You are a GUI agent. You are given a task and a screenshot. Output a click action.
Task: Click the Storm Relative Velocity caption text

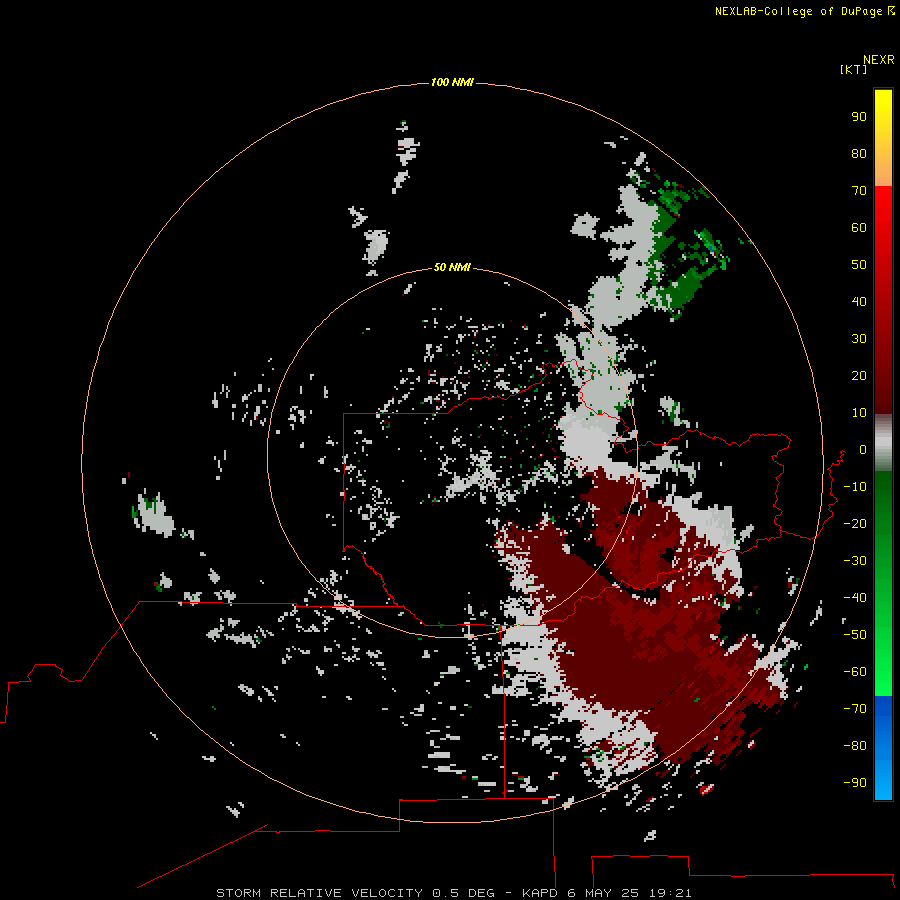tap(454, 893)
